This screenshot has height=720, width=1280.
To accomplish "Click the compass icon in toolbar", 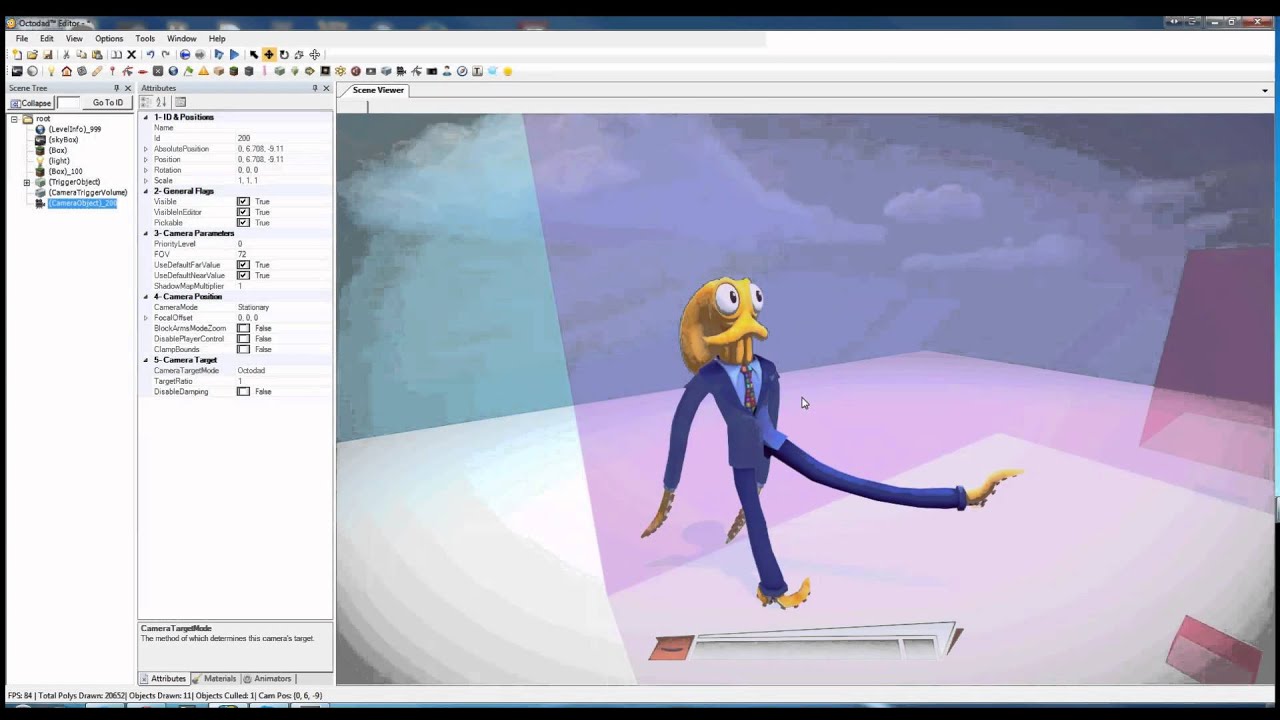I will 462,71.
